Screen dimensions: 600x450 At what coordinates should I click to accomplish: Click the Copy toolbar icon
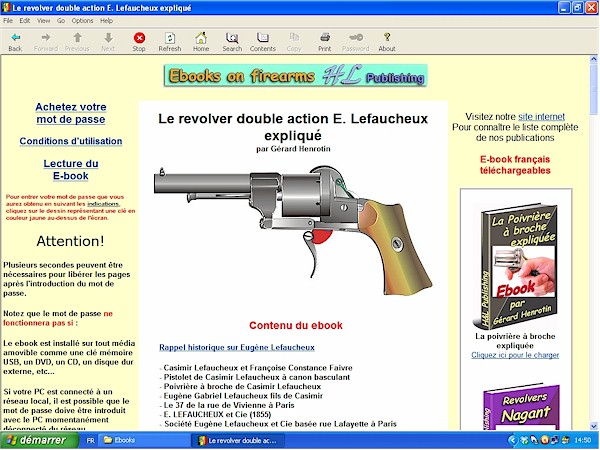click(x=294, y=38)
